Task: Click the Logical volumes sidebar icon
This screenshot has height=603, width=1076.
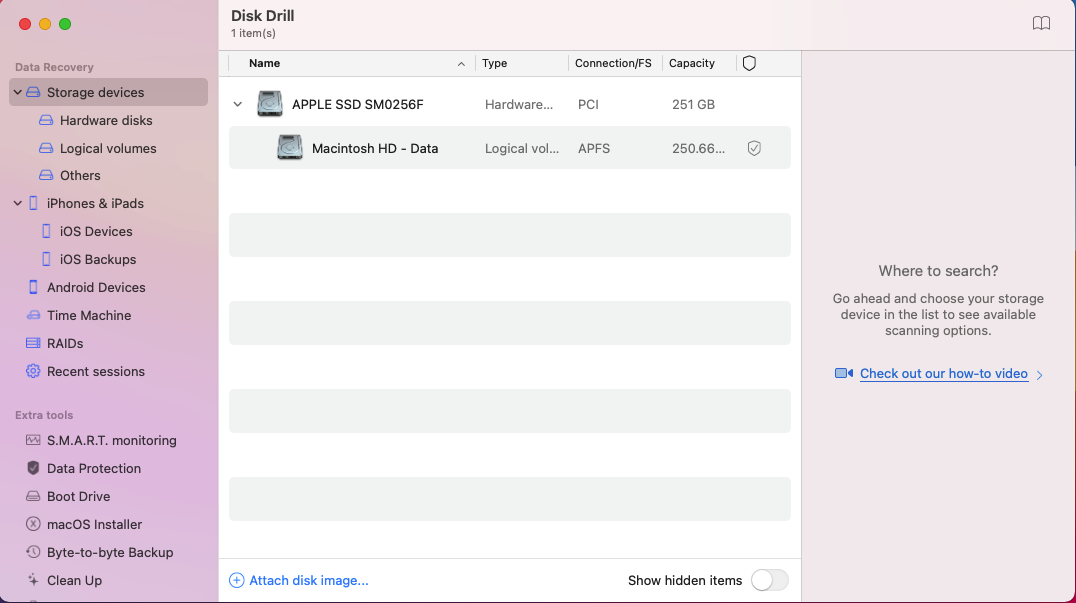Action: click(x=46, y=148)
